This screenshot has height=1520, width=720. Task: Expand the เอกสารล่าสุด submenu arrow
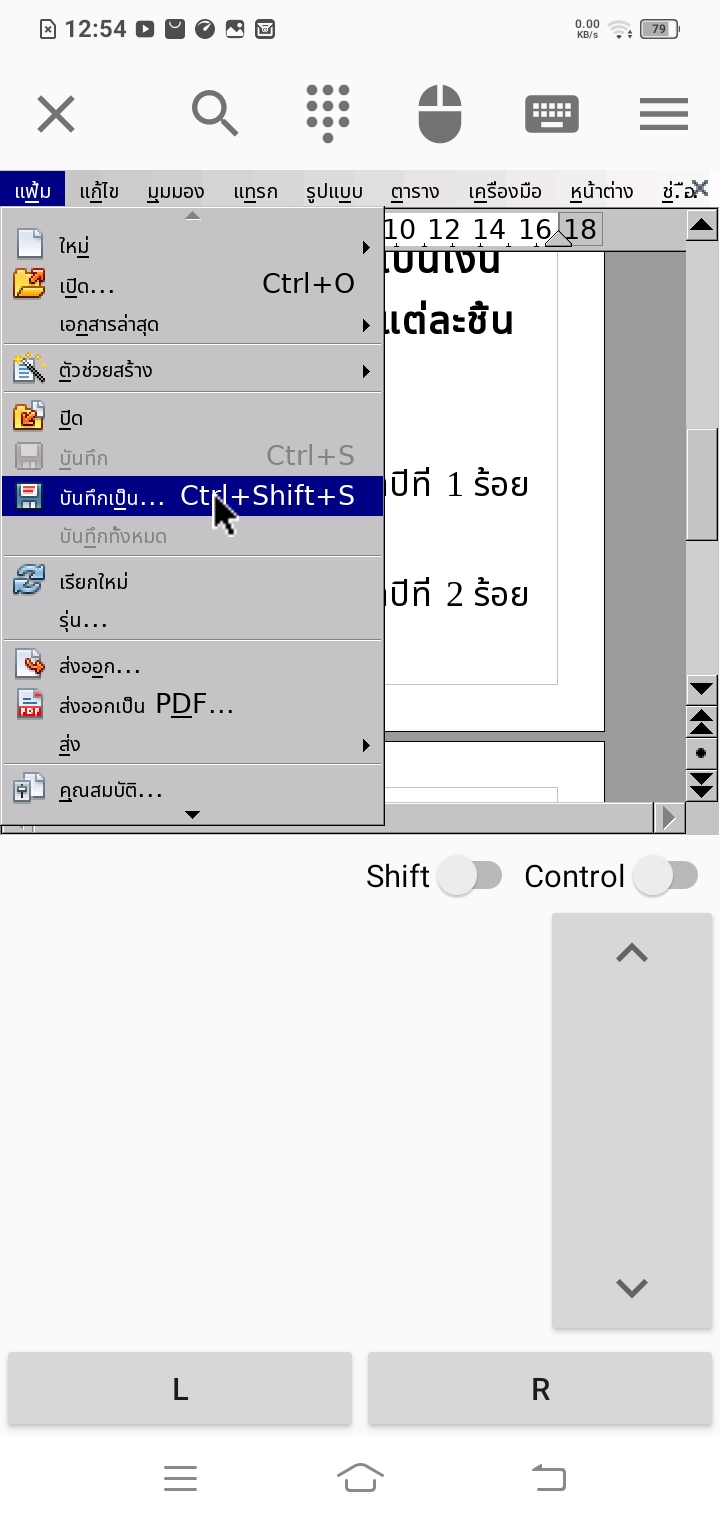coord(366,325)
